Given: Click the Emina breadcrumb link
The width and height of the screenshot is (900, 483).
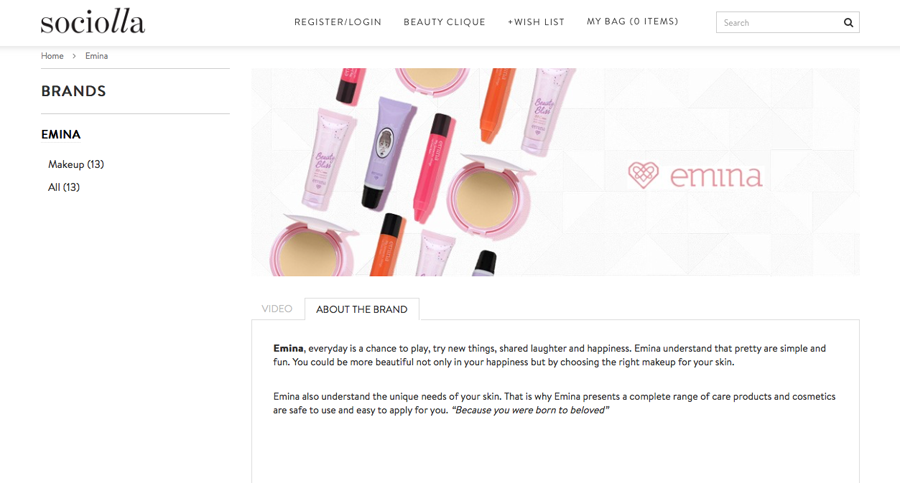Looking at the screenshot, I should coord(96,56).
